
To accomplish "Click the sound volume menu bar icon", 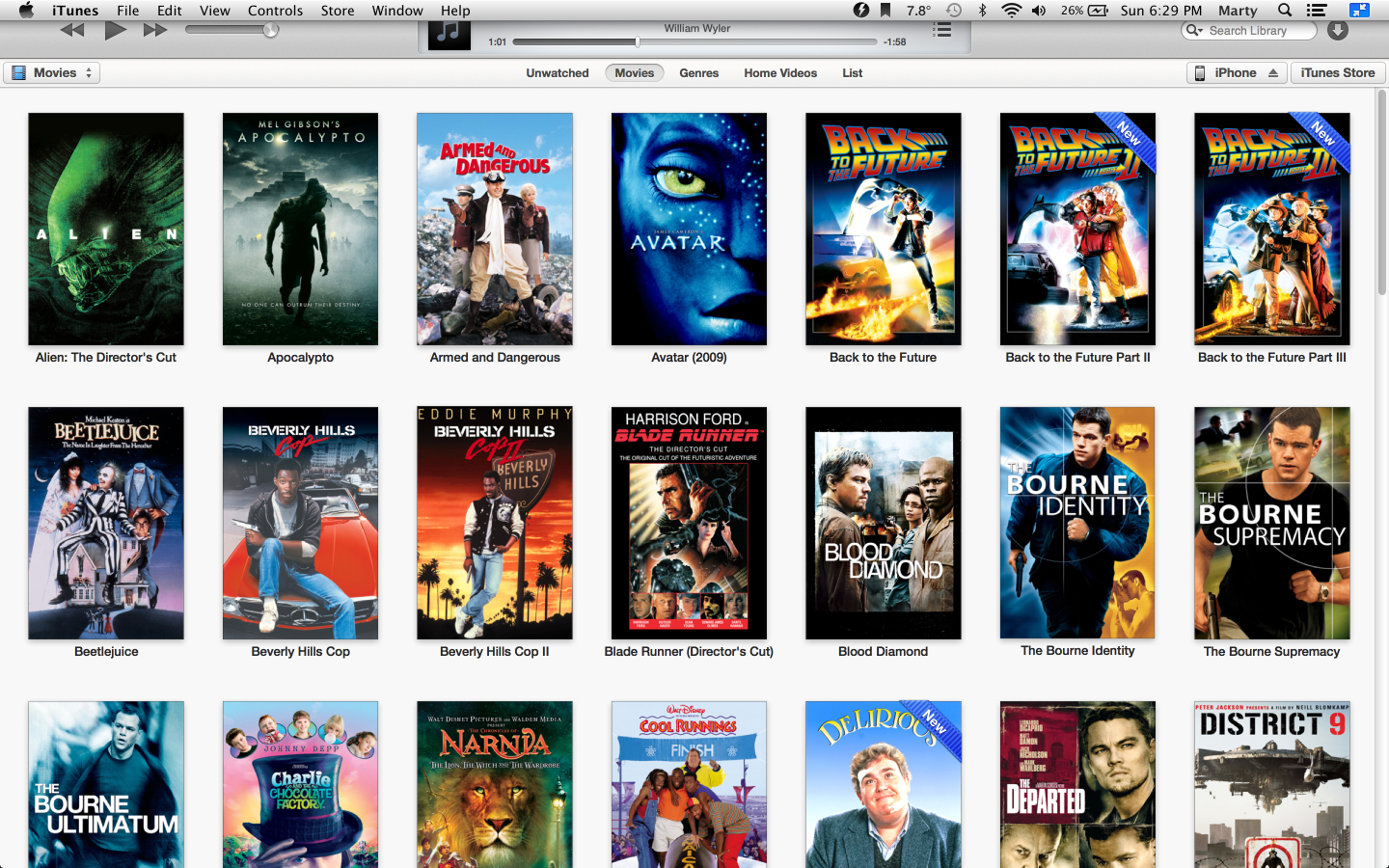I will pyautogui.click(x=1039, y=11).
